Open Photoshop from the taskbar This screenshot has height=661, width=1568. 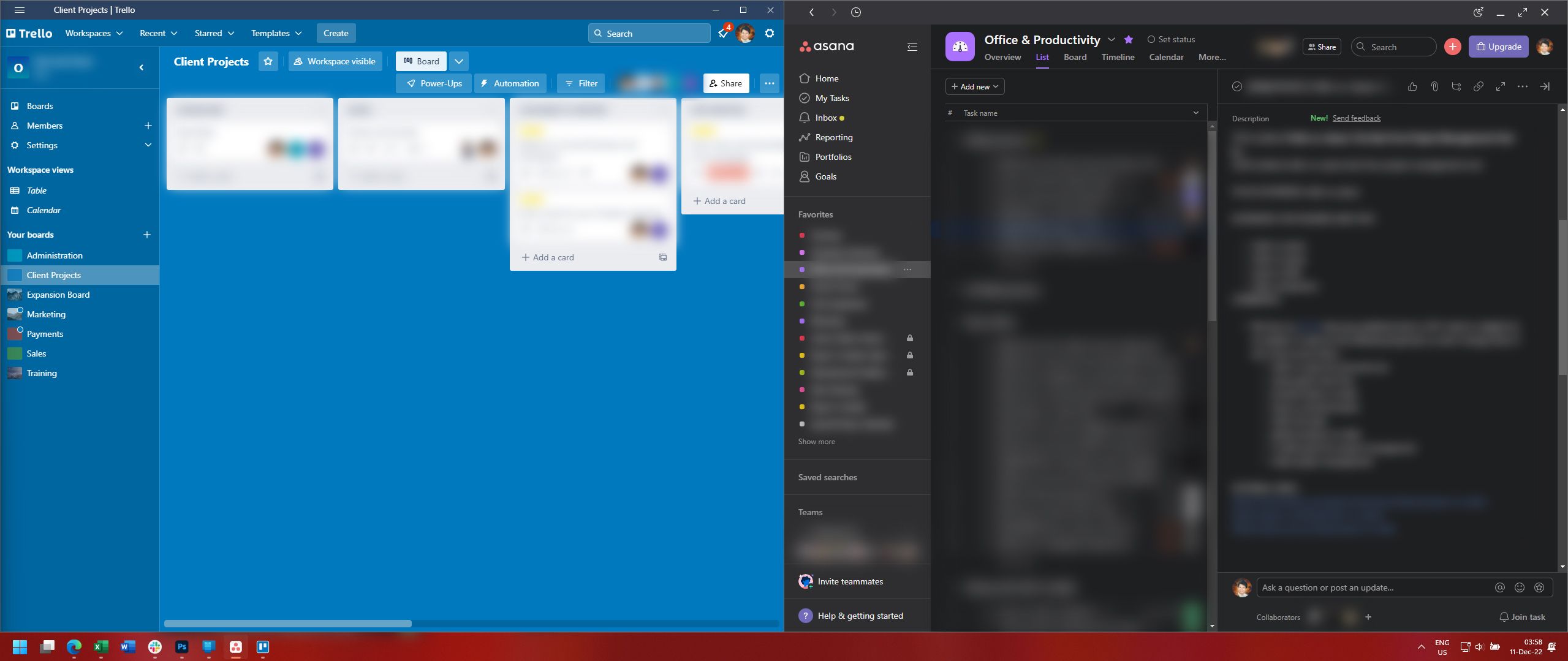tap(182, 647)
